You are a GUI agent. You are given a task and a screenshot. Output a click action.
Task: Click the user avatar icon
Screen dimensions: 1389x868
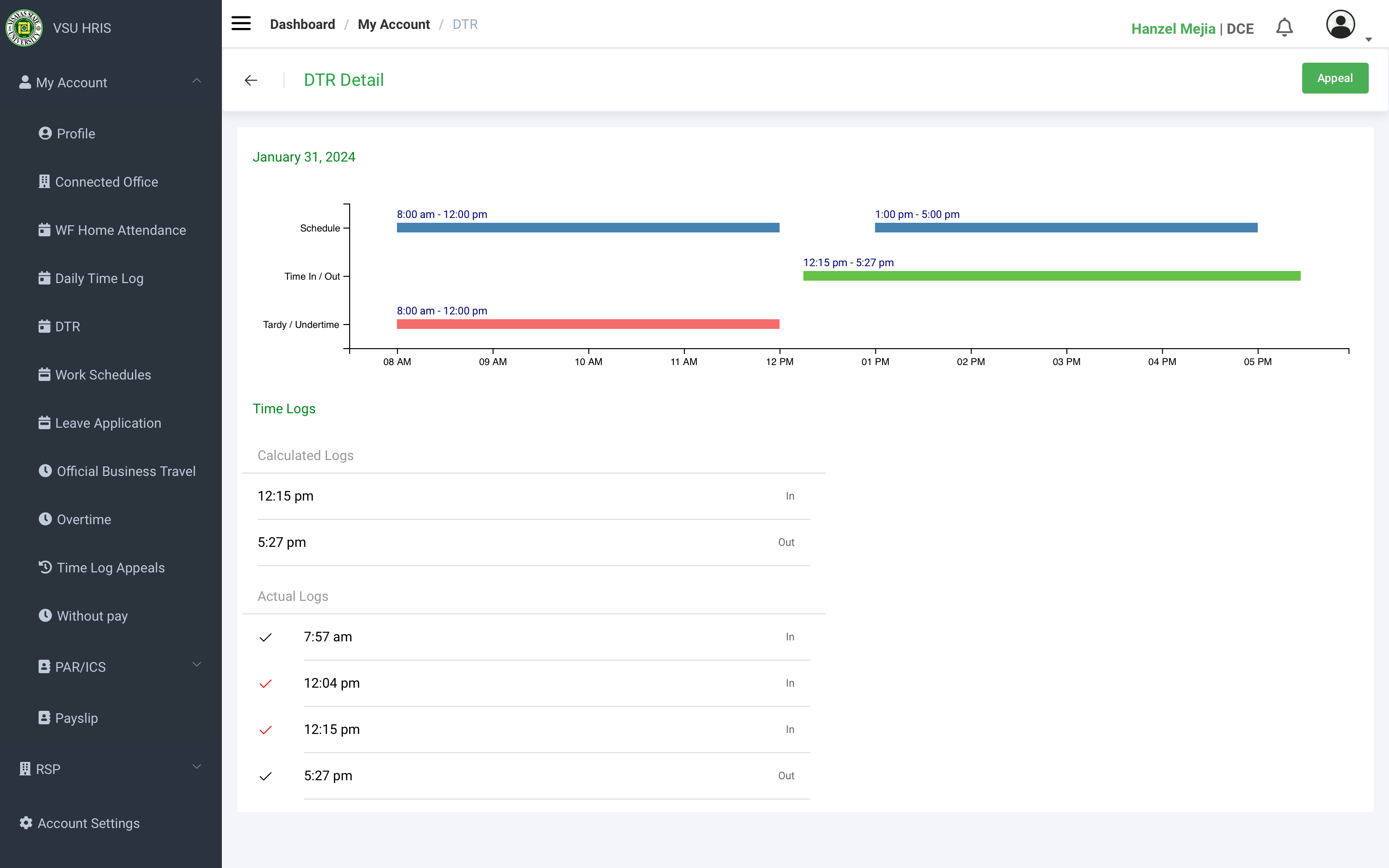(1340, 25)
